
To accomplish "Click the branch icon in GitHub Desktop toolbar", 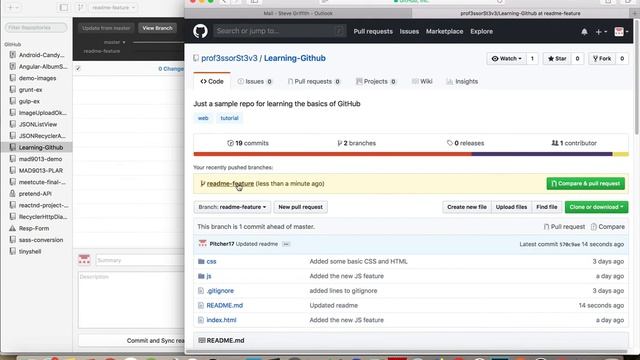I will (x=80, y=7).
